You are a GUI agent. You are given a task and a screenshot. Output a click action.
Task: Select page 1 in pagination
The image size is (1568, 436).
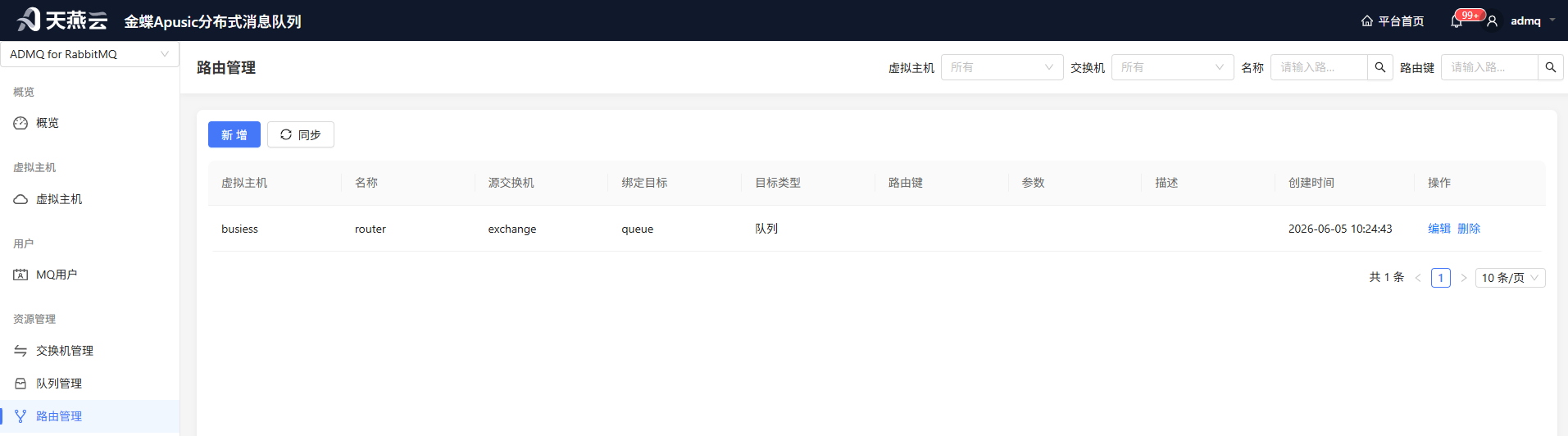tap(1441, 278)
